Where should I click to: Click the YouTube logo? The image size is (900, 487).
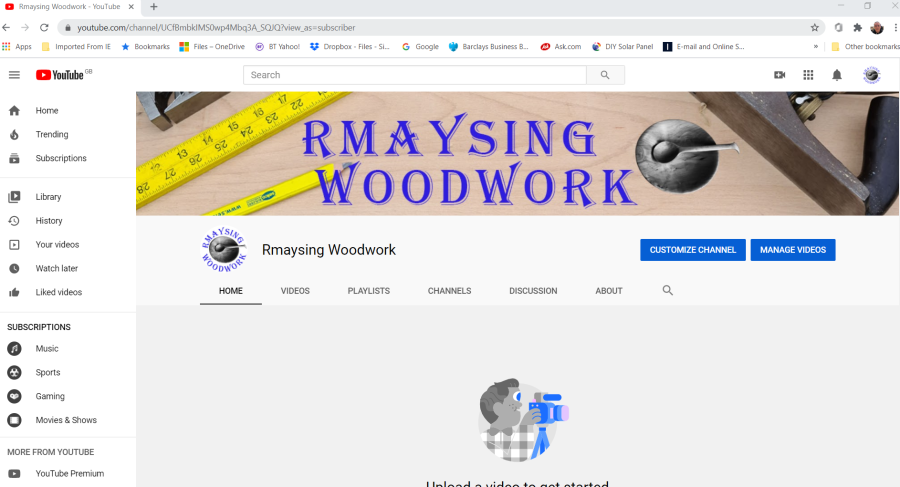[x=61, y=75]
